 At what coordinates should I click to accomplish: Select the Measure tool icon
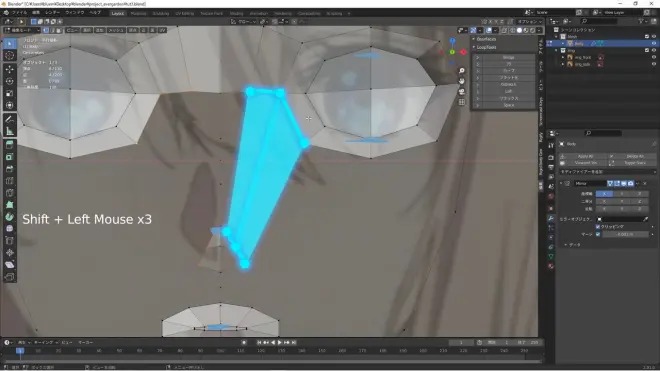point(10,131)
